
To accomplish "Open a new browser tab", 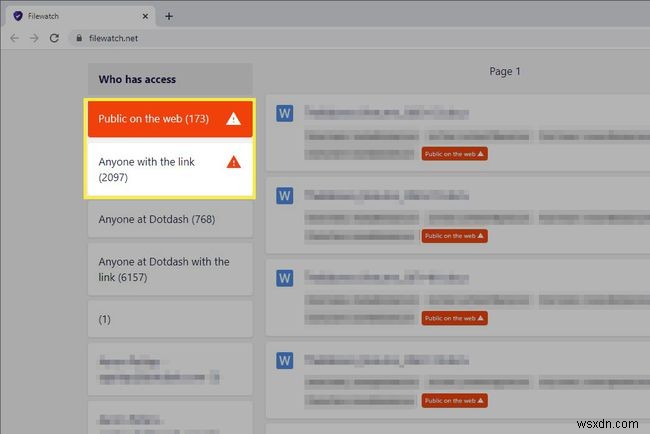I will (169, 16).
